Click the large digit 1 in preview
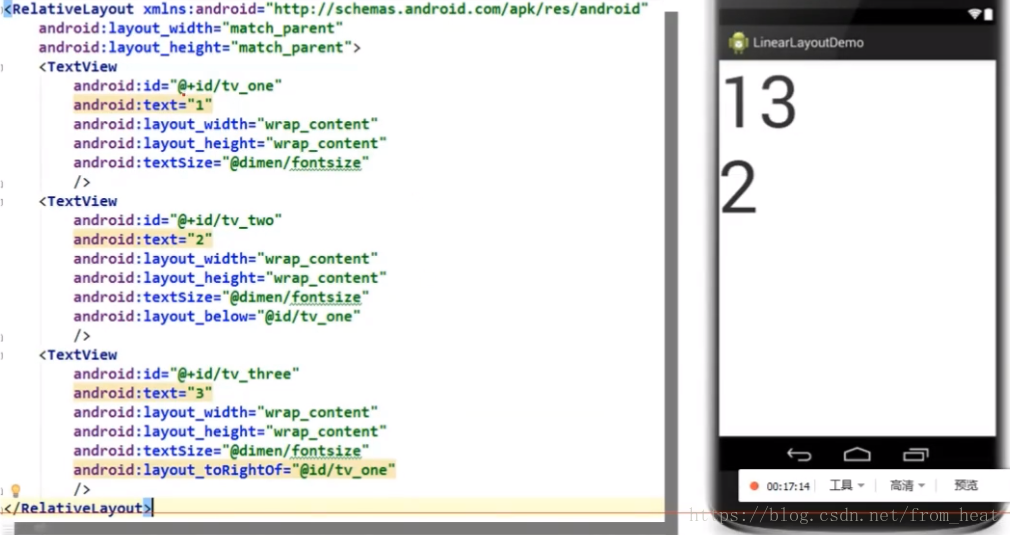 pyautogui.click(x=738, y=102)
